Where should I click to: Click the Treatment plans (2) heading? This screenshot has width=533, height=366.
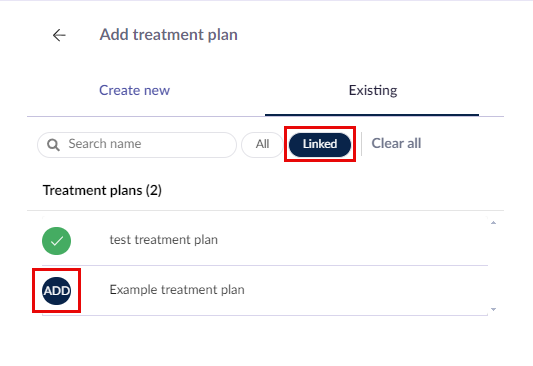(102, 190)
